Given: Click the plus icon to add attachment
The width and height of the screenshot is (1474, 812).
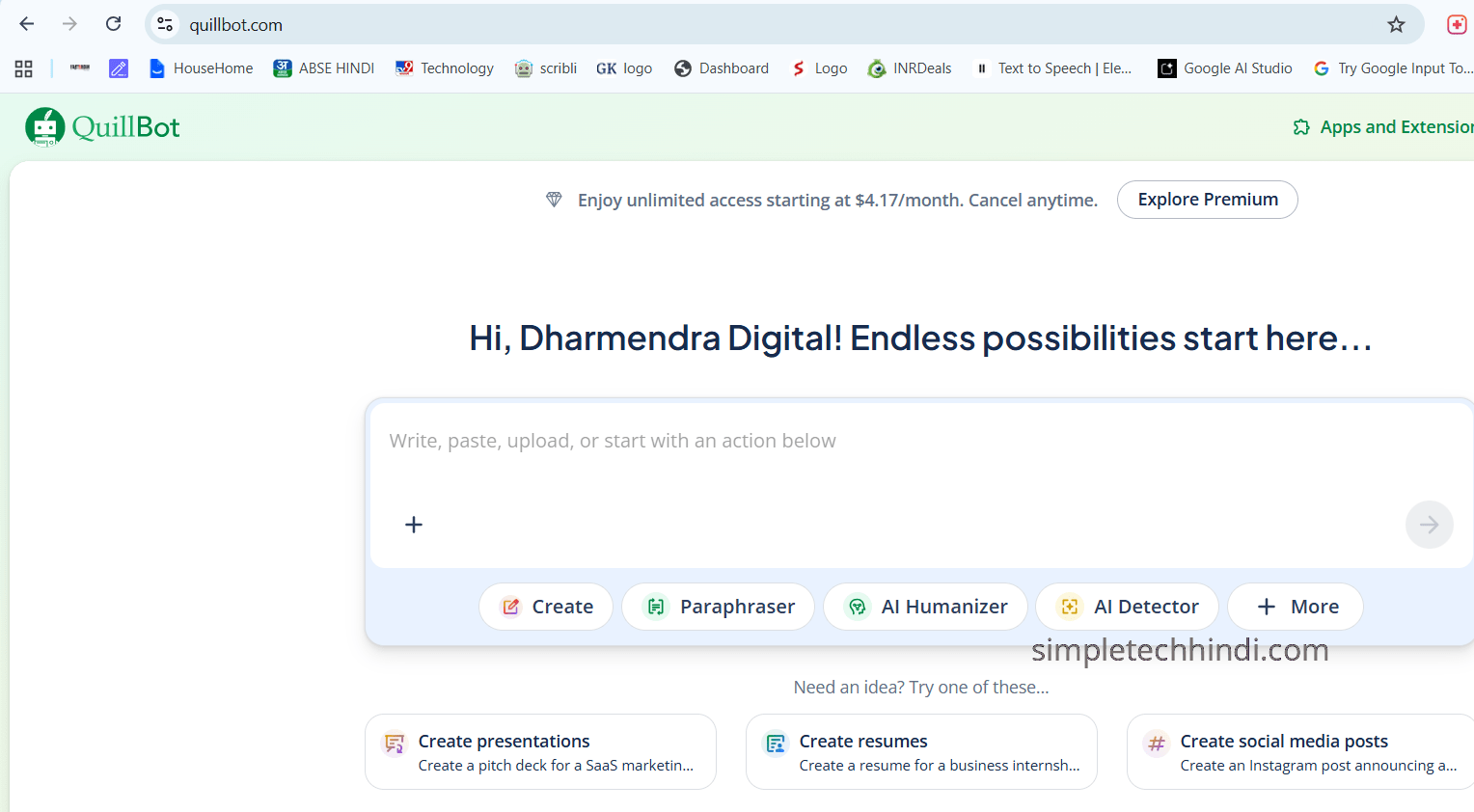Looking at the screenshot, I should (414, 525).
